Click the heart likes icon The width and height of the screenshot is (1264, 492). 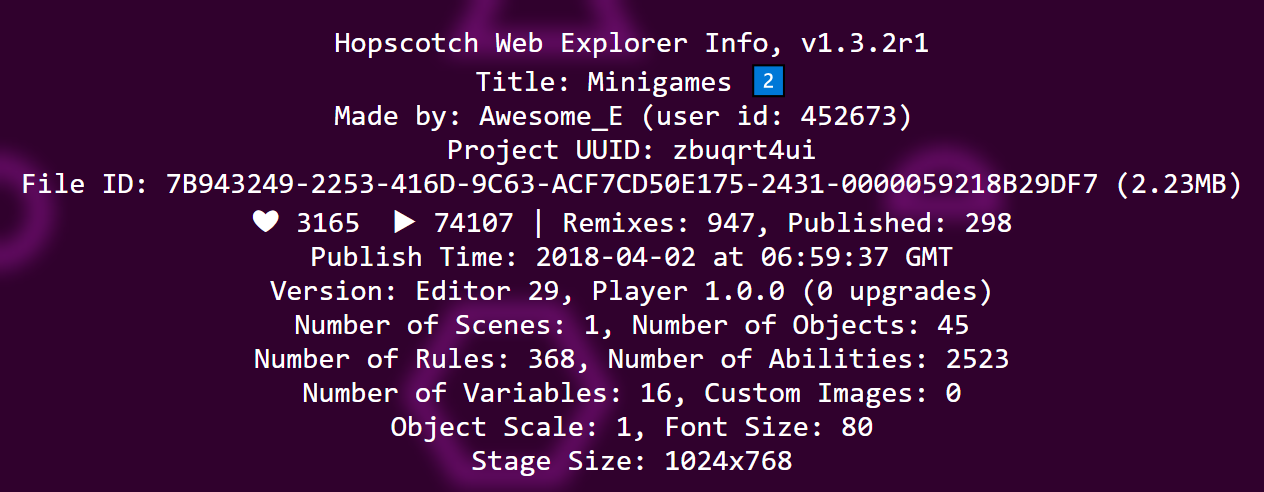265,222
